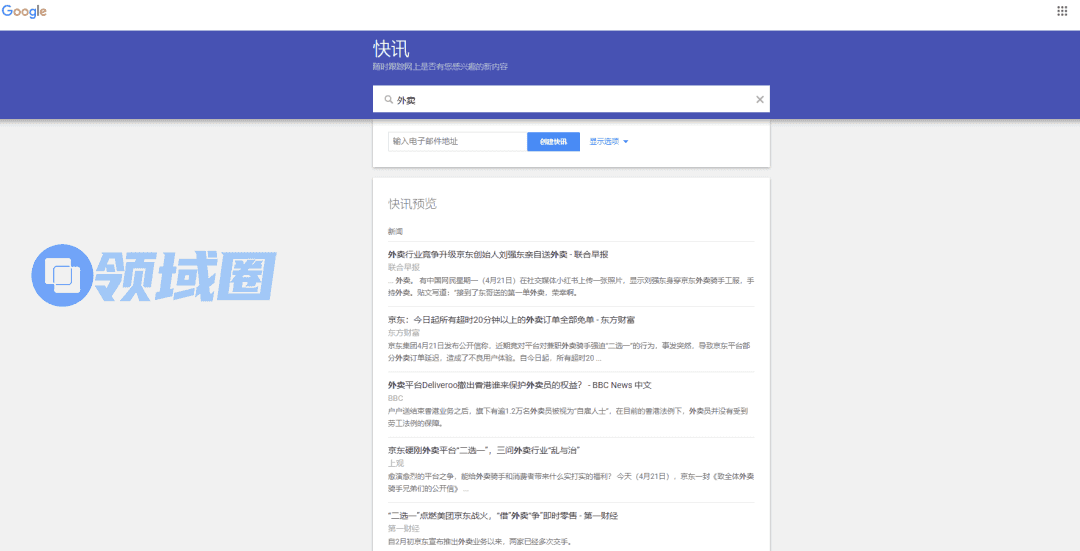The width and height of the screenshot is (1080, 551).
Task: Click the 领域圈 watermark logo icon
Action: point(64,275)
